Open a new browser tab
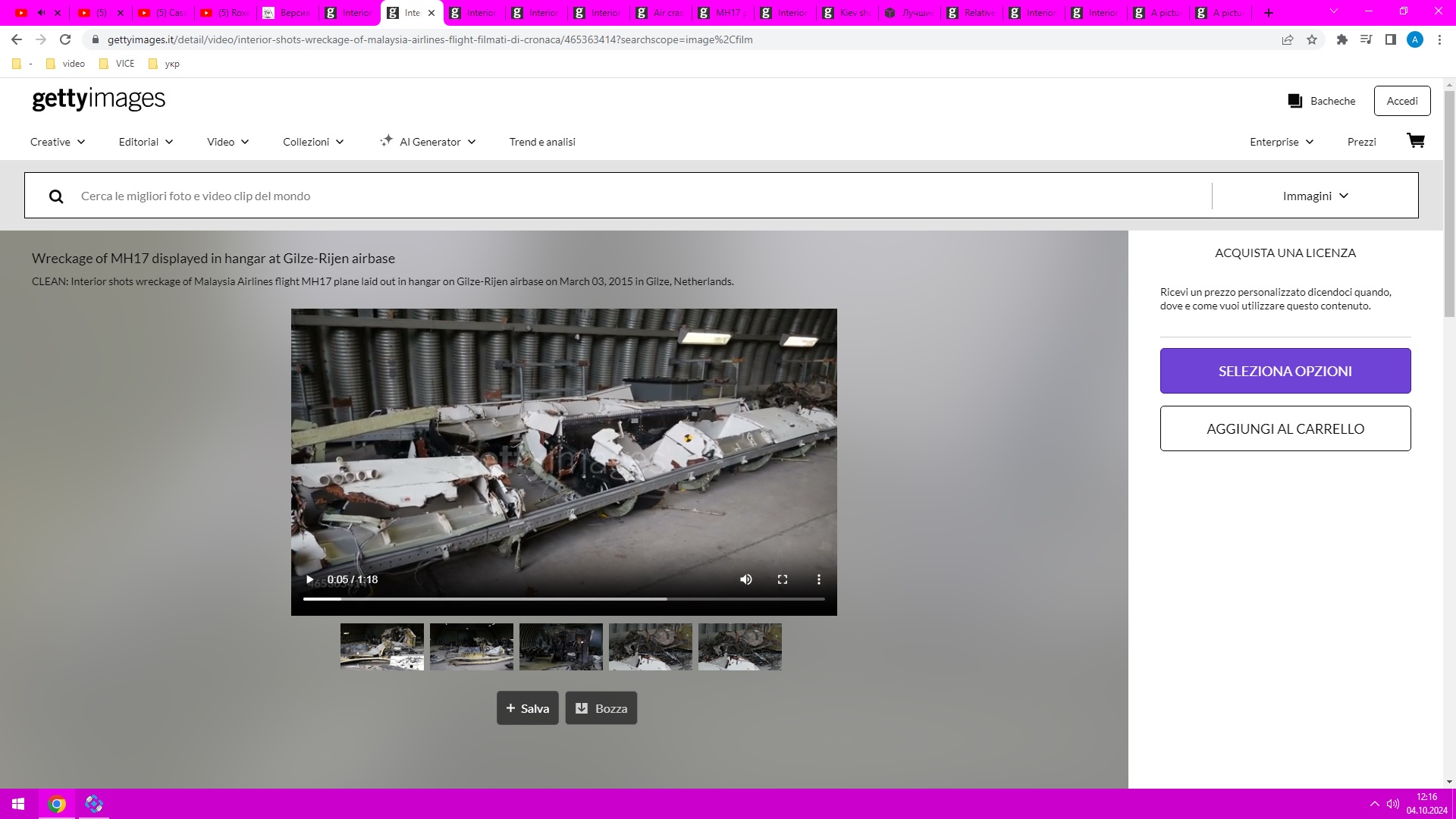This screenshot has height=819, width=1456. (1269, 13)
